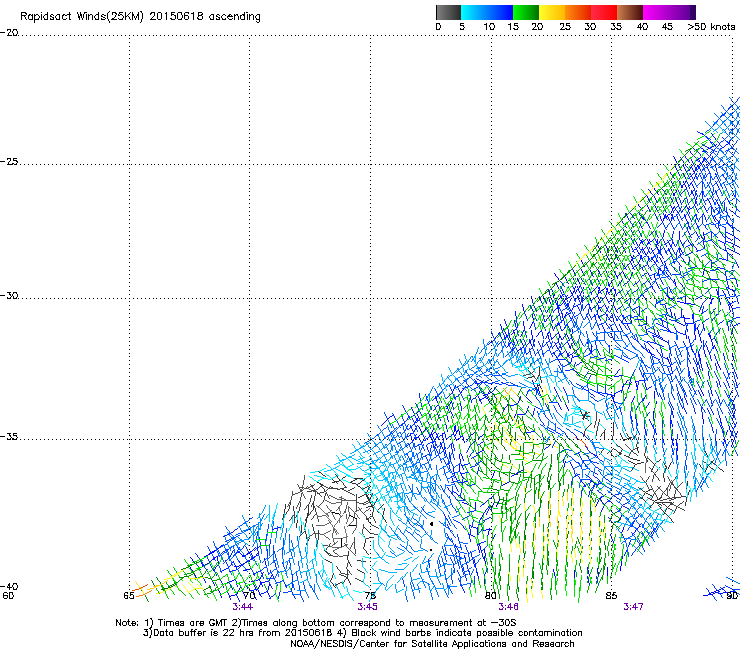Image resolution: width=740 pixels, height=650 pixels.
Task: Click the 65 longitude axis label
Action: pos(129,596)
